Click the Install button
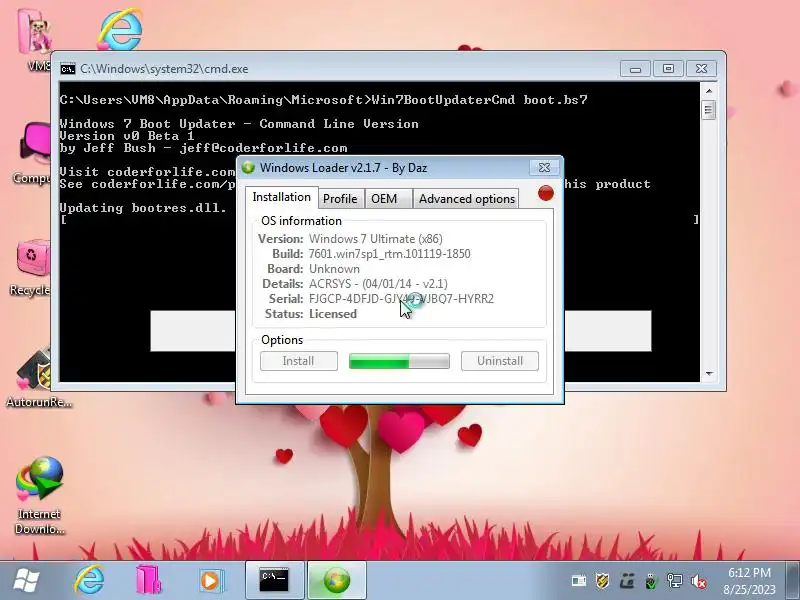The height and width of the screenshot is (600, 800). pos(298,361)
